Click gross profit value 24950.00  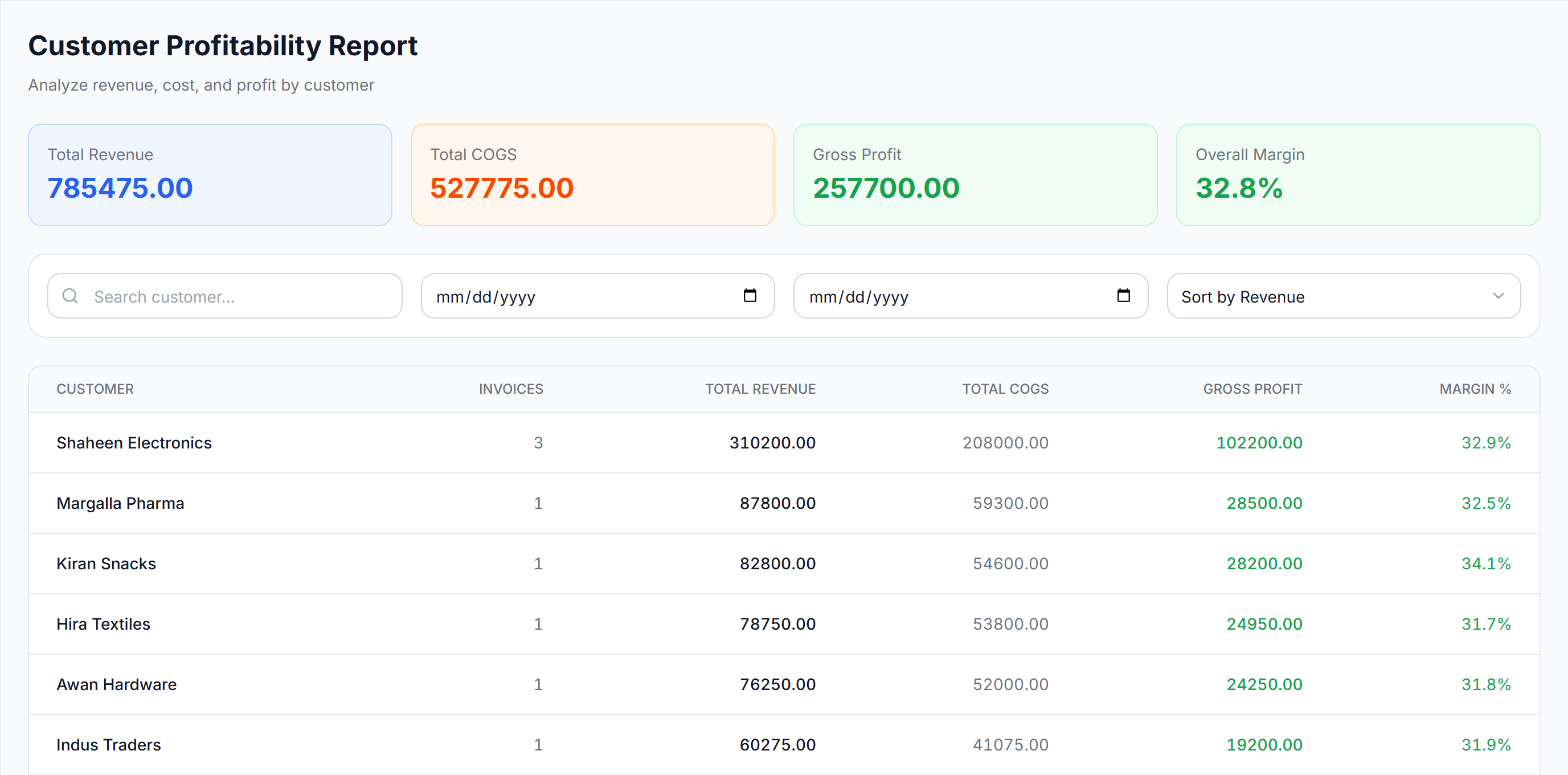pos(1264,624)
